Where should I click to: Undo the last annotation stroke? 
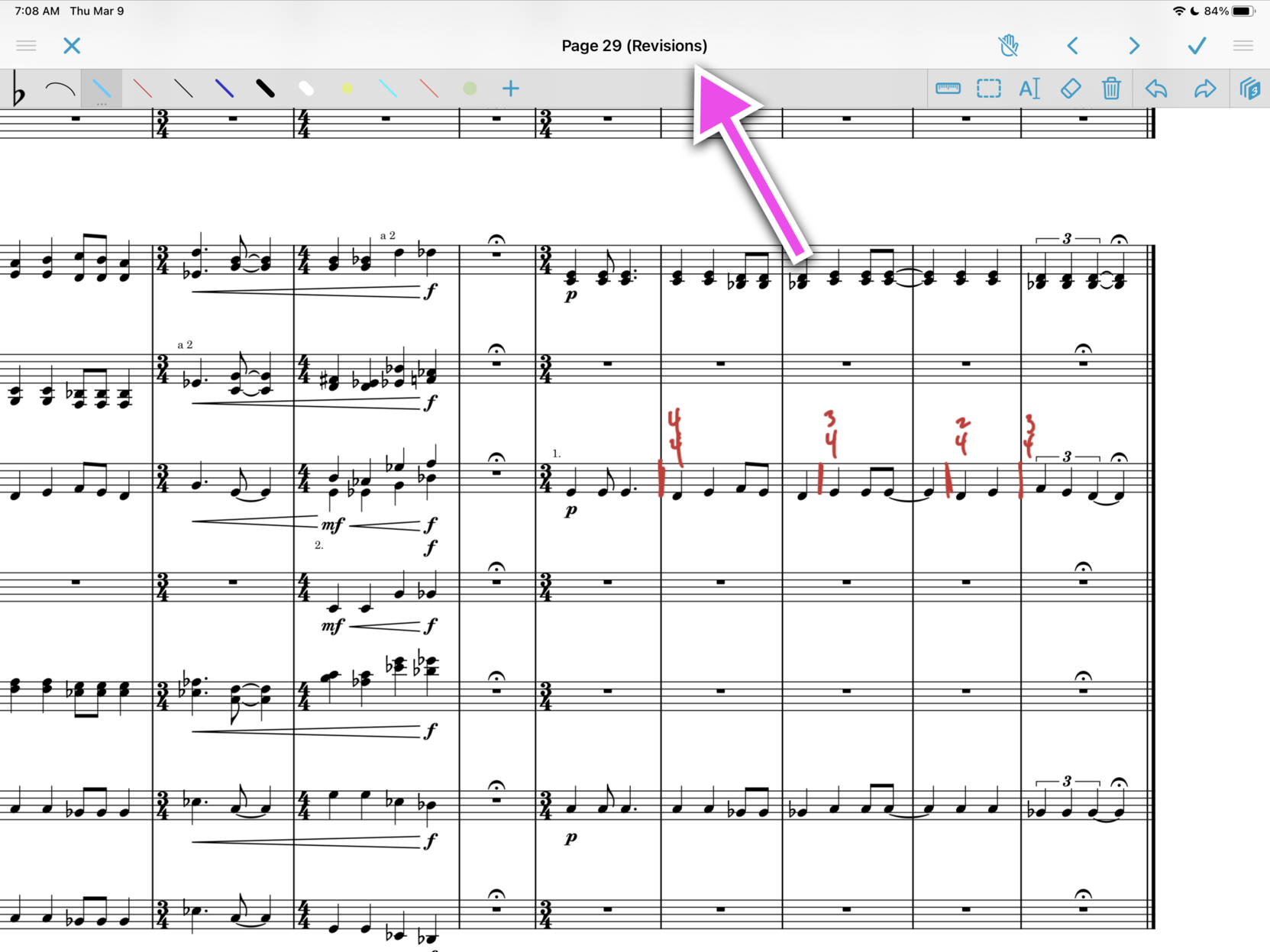tap(1156, 89)
